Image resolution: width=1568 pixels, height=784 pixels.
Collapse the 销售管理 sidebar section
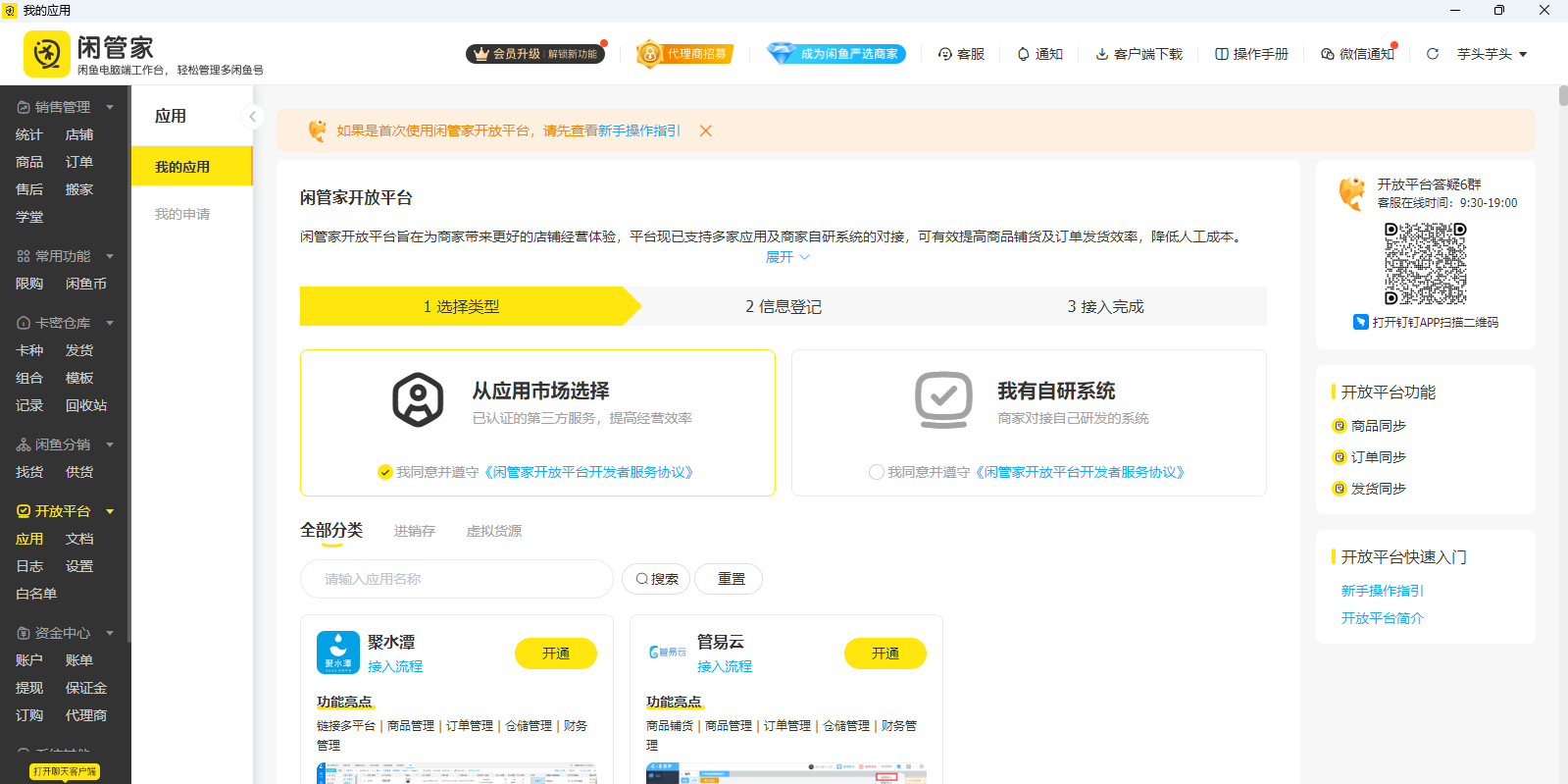tap(110, 107)
